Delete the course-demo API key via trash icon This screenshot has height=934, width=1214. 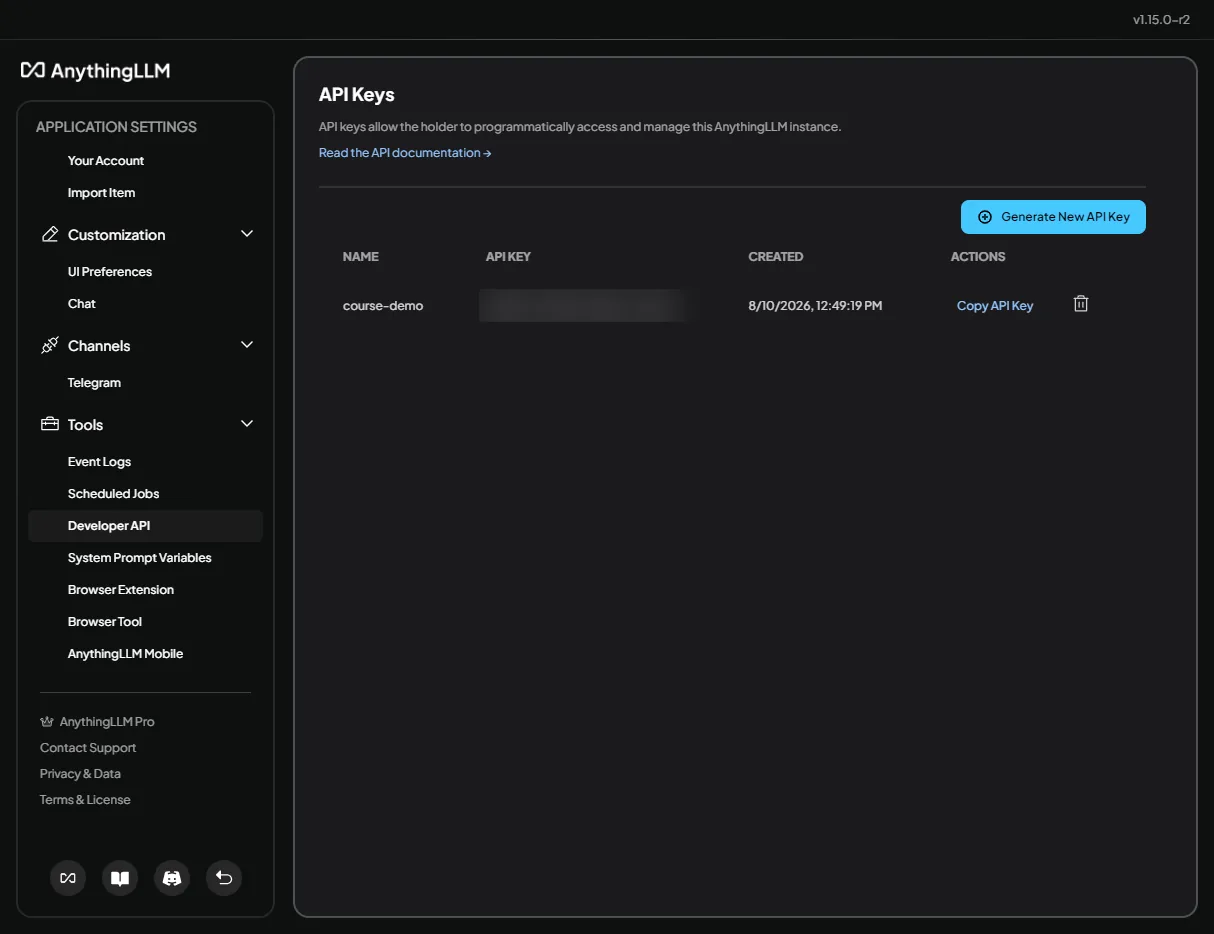pyautogui.click(x=1081, y=304)
